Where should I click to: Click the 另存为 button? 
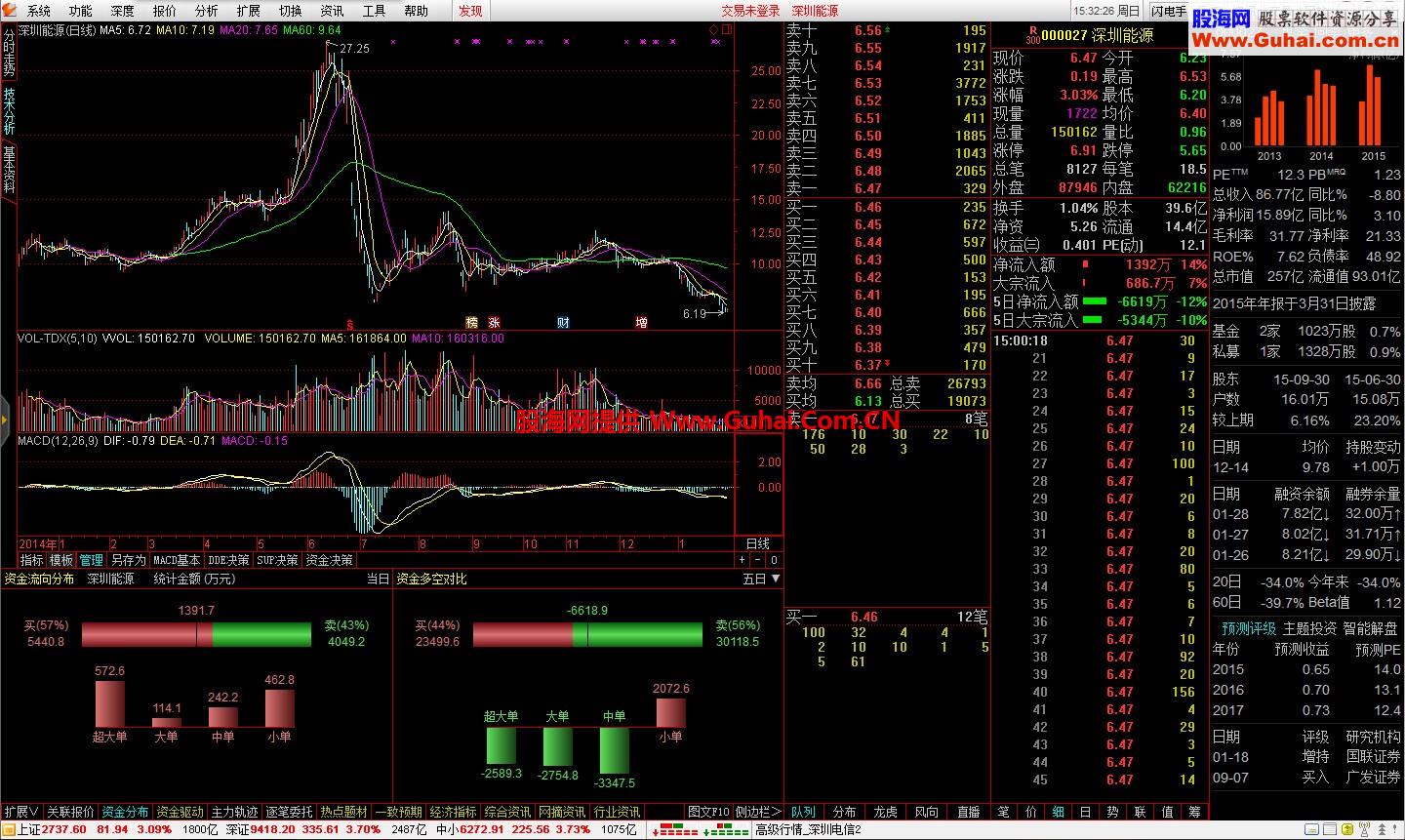pos(128,560)
